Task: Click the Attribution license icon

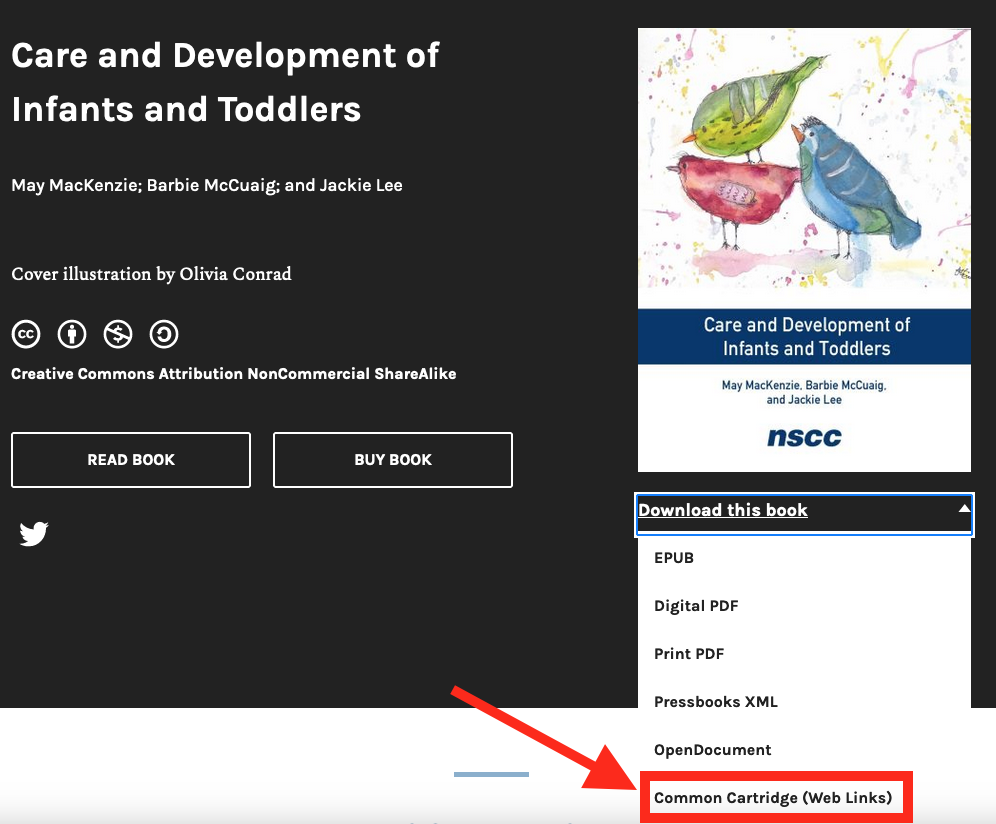Action: (x=72, y=334)
